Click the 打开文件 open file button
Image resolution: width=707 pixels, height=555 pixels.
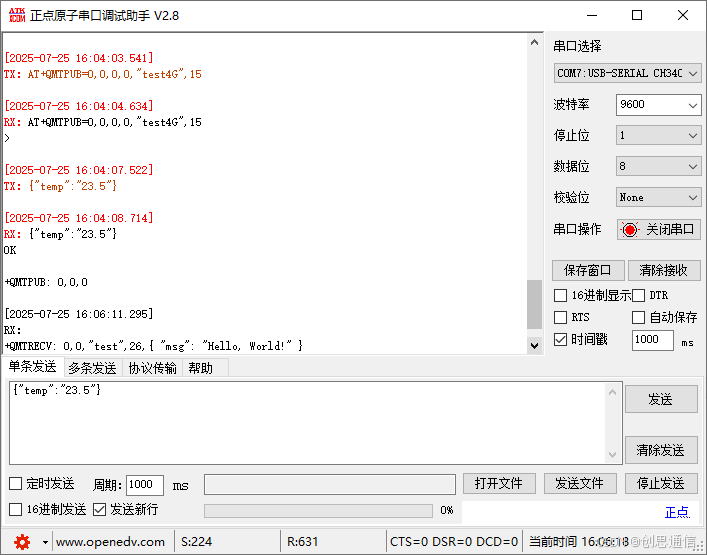pyautogui.click(x=499, y=484)
